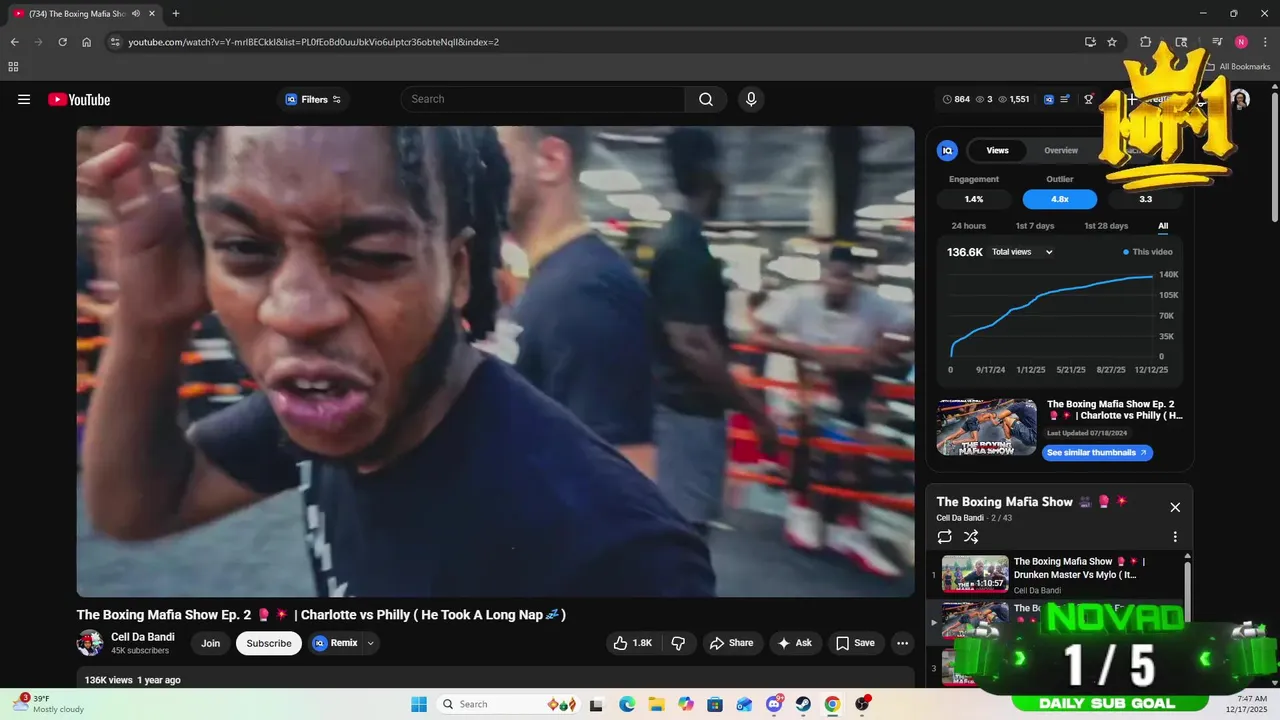Open playlist options three-dot menu

(1175, 537)
